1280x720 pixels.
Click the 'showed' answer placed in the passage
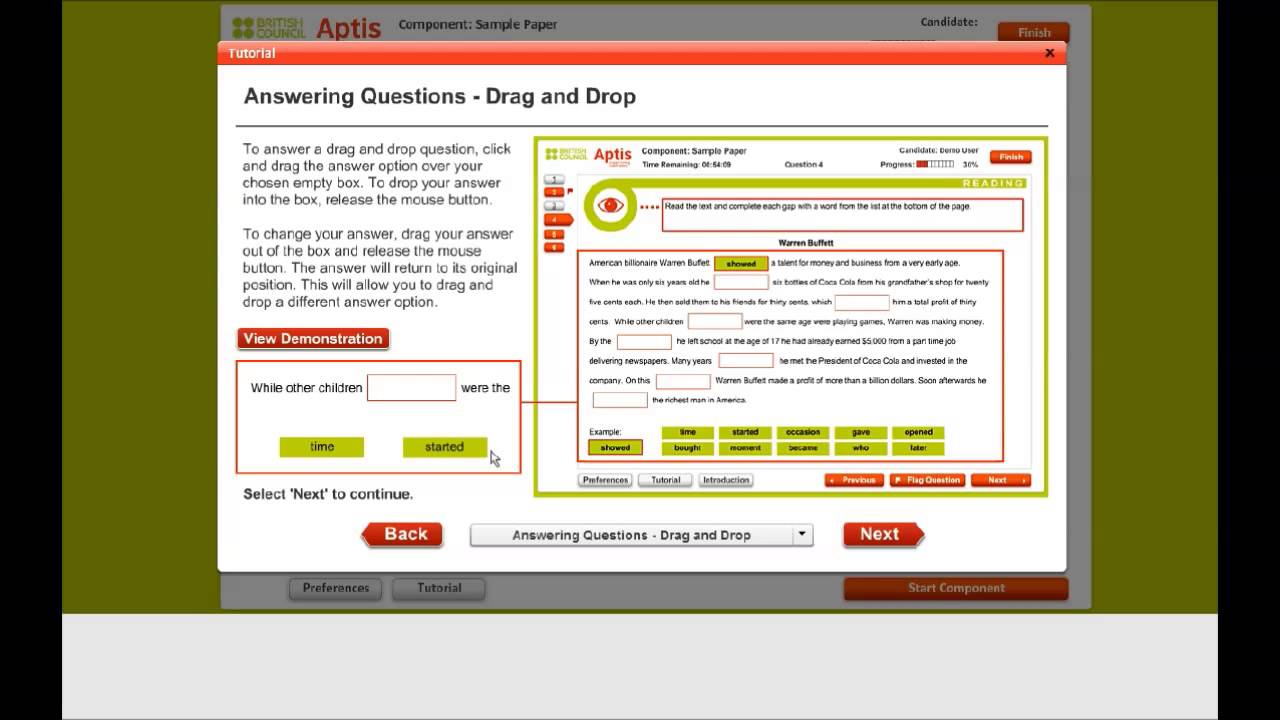741,263
